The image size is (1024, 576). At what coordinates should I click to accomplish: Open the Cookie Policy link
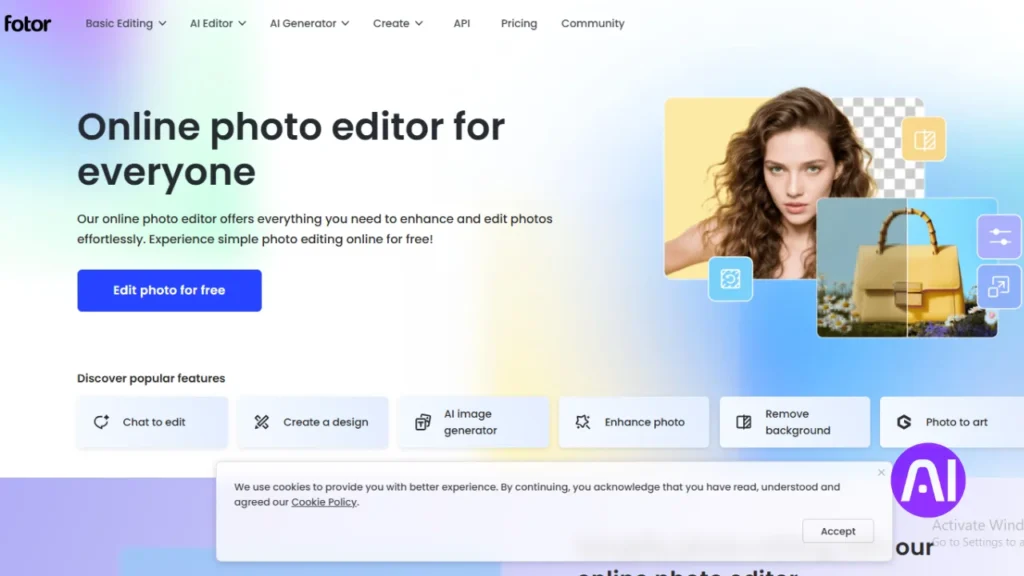click(x=323, y=502)
